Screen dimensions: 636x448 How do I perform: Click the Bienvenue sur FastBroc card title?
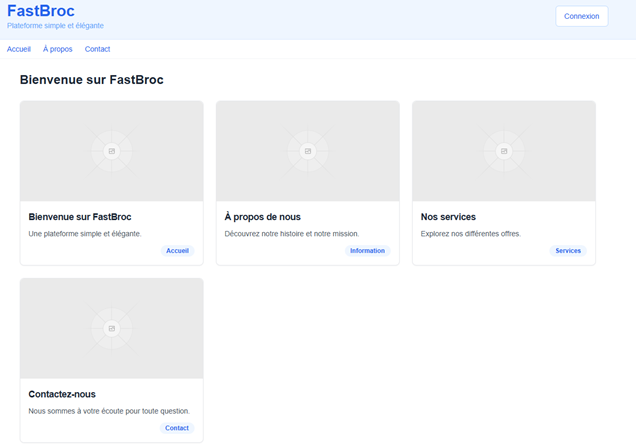80,217
